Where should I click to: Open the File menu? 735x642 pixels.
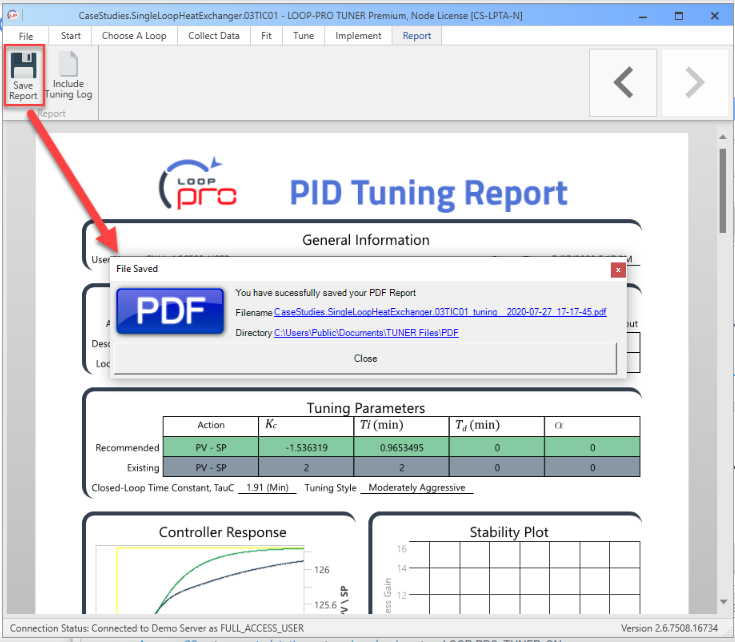pyautogui.click(x=26, y=36)
